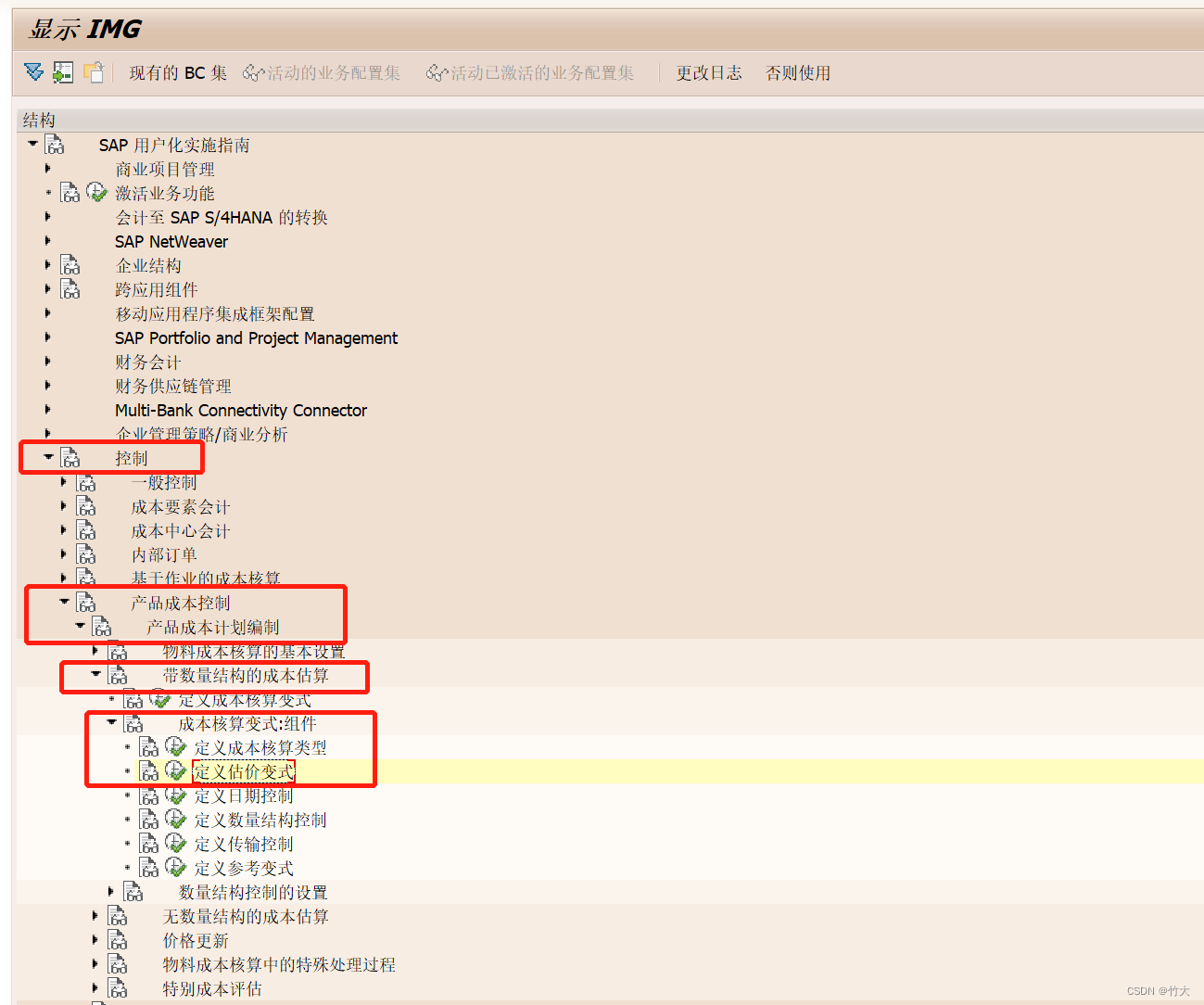Open 现有的 BC 集
Viewport: 1204px width, 1005px height.
point(178,73)
